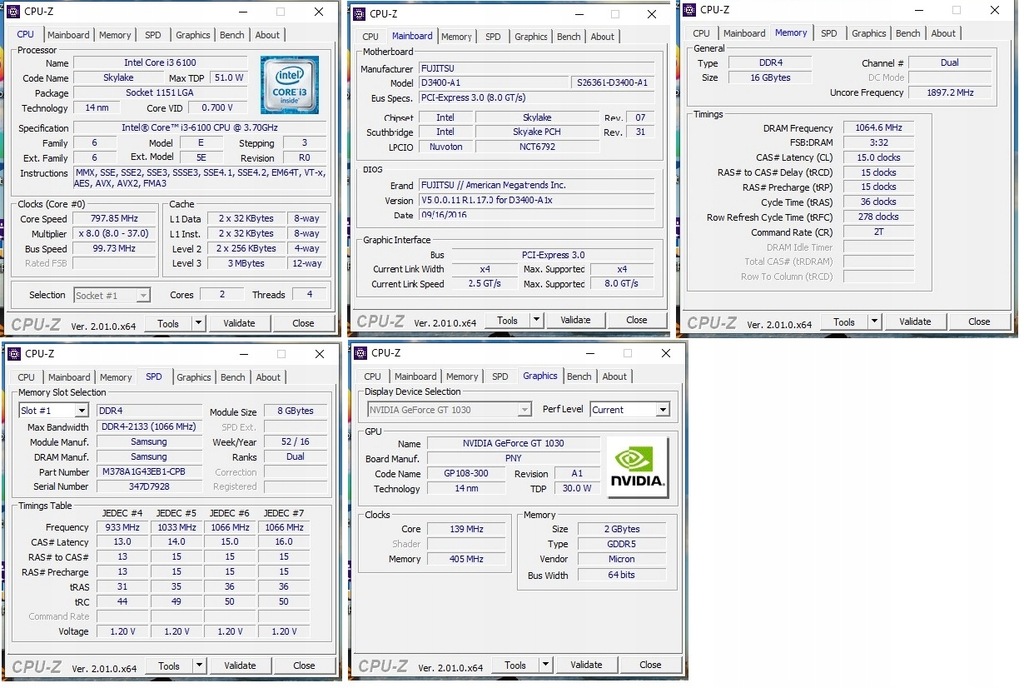Viewport: 1024px width, 688px height.
Task: Switch to Mainboard tab in the CPU window
Action: click(69, 35)
